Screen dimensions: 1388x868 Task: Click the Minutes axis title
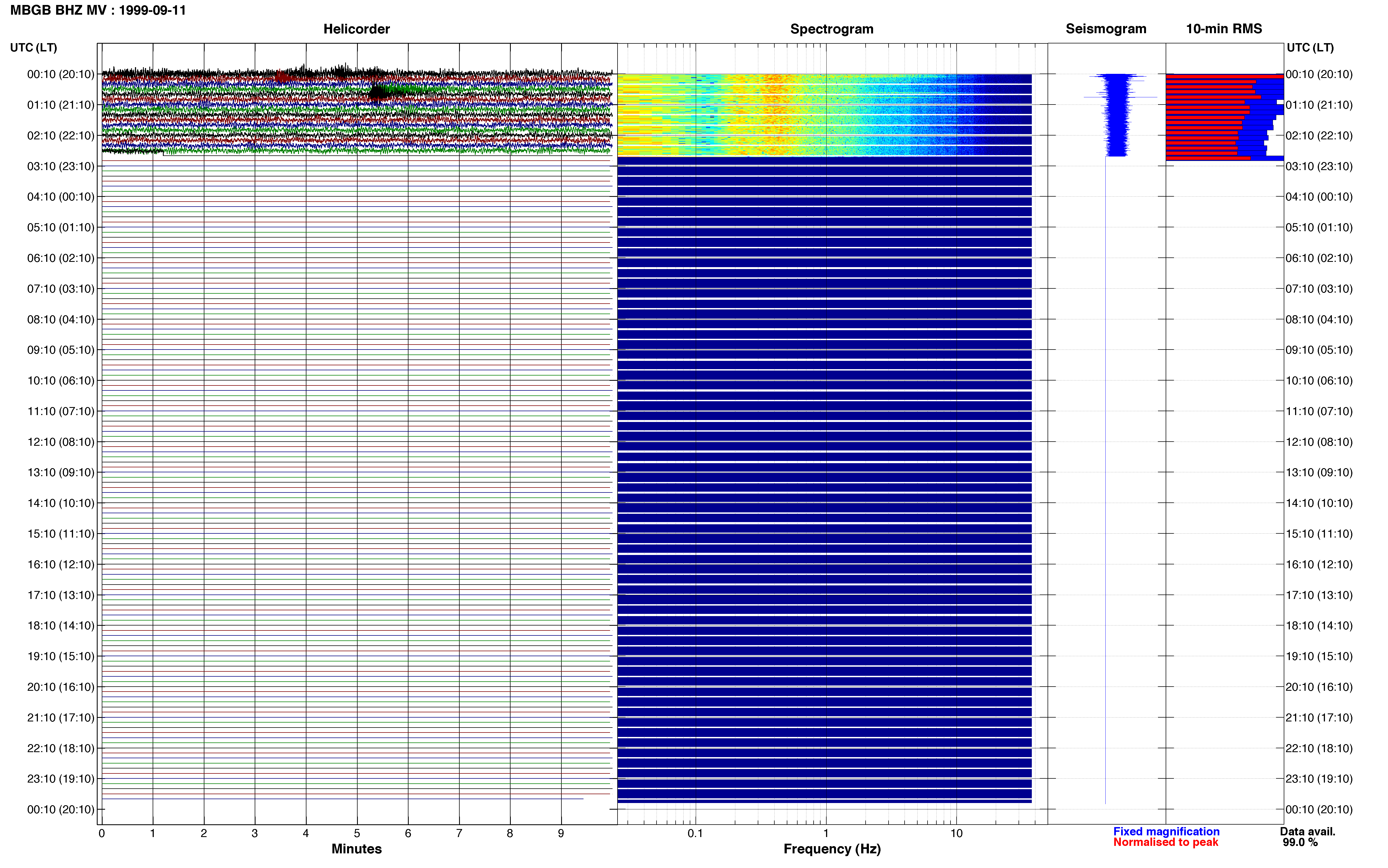pos(356,849)
